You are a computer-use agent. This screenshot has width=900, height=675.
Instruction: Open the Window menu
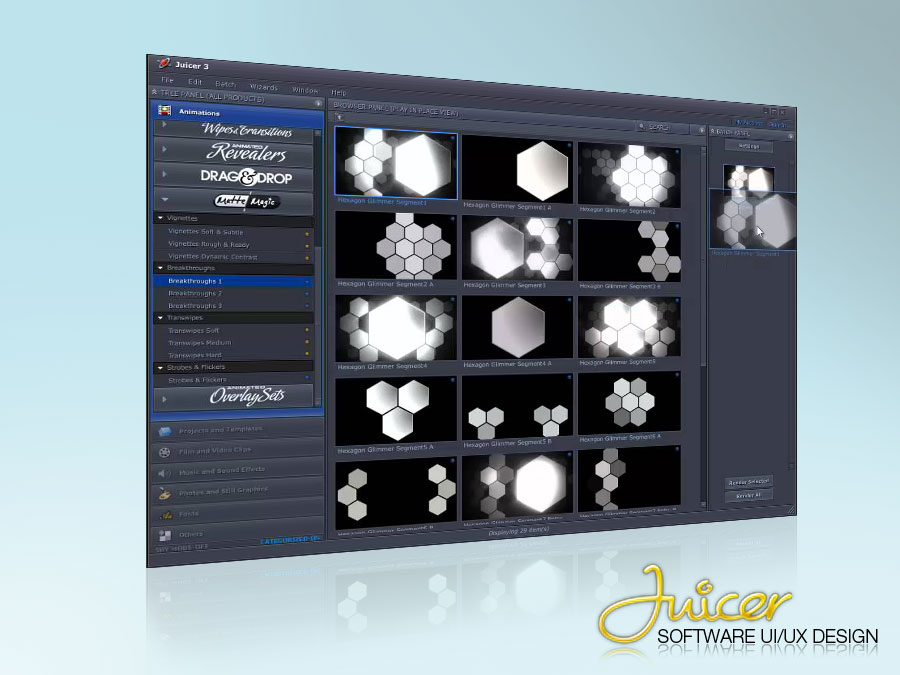pyautogui.click(x=305, y=90)
